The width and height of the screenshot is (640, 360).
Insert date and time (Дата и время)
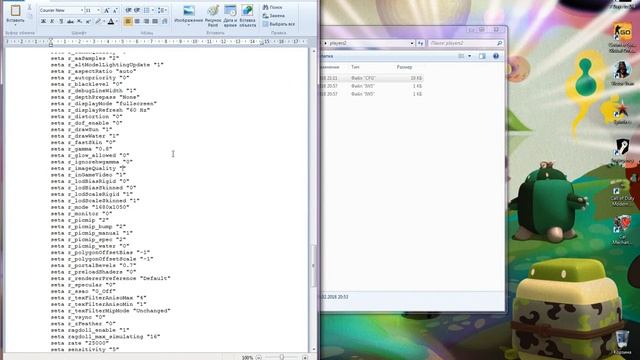[x=230, y=16]
